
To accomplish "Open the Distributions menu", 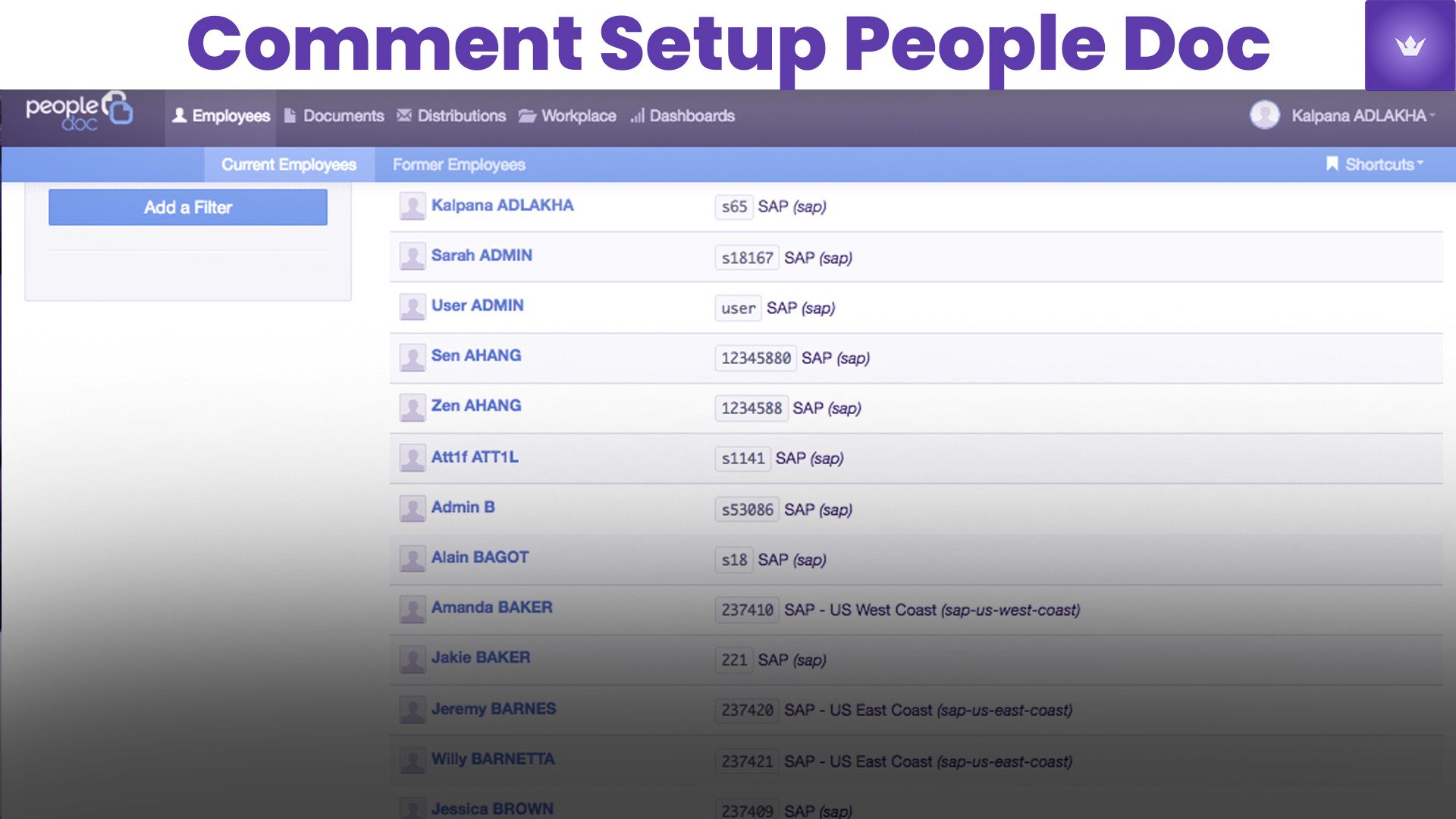I will pyautogui.click(x=451, y=116).
